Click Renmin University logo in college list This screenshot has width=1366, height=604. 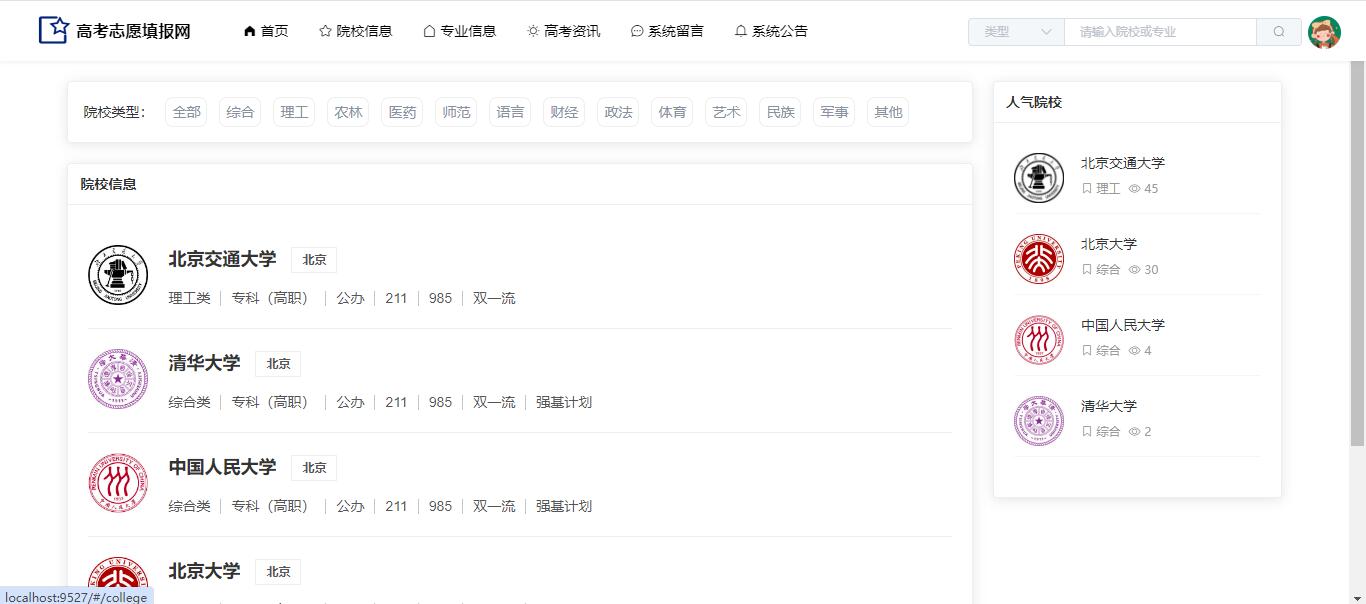pos(118,483)
